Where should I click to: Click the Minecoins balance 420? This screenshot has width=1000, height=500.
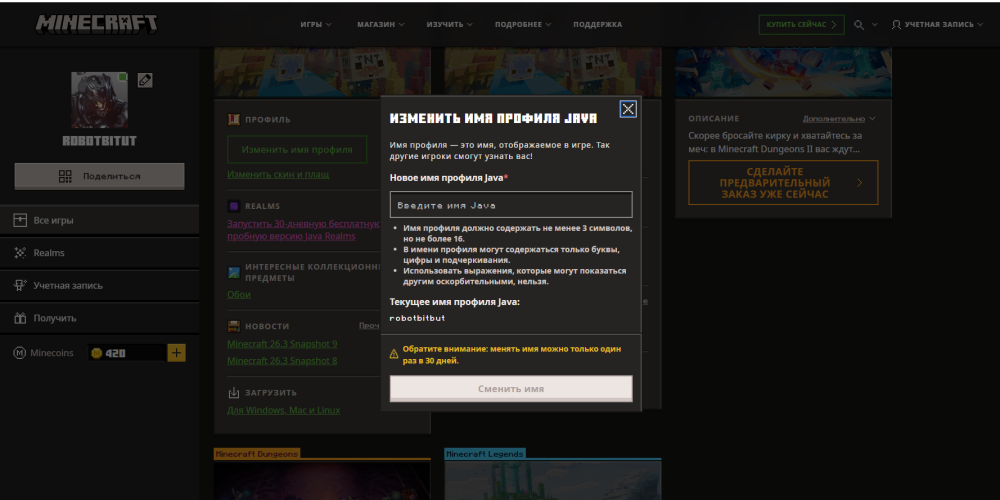click(x=115, y=353)
